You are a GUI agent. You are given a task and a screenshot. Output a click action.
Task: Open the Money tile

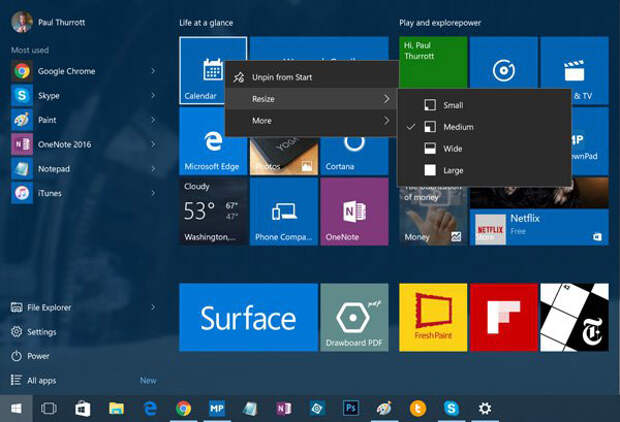click(433, 216)
